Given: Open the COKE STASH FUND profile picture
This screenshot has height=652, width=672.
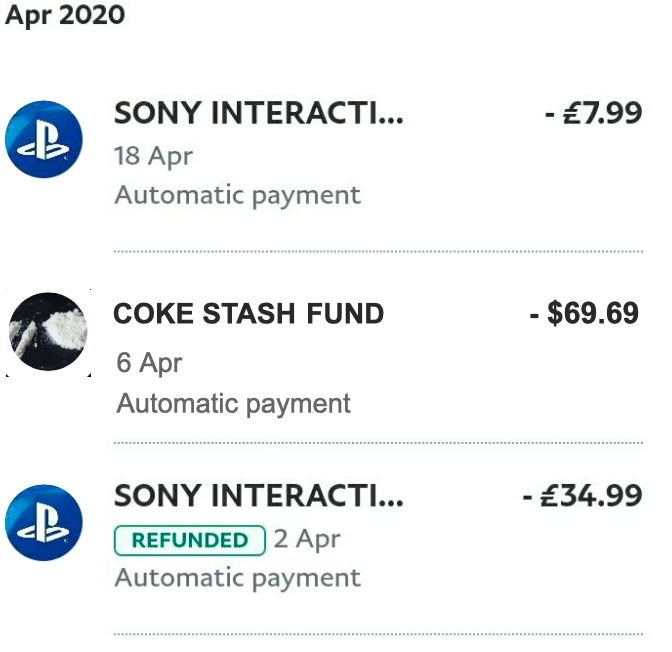Looking at the screenshot, I should pyautogui.click(x=48, y=333).
